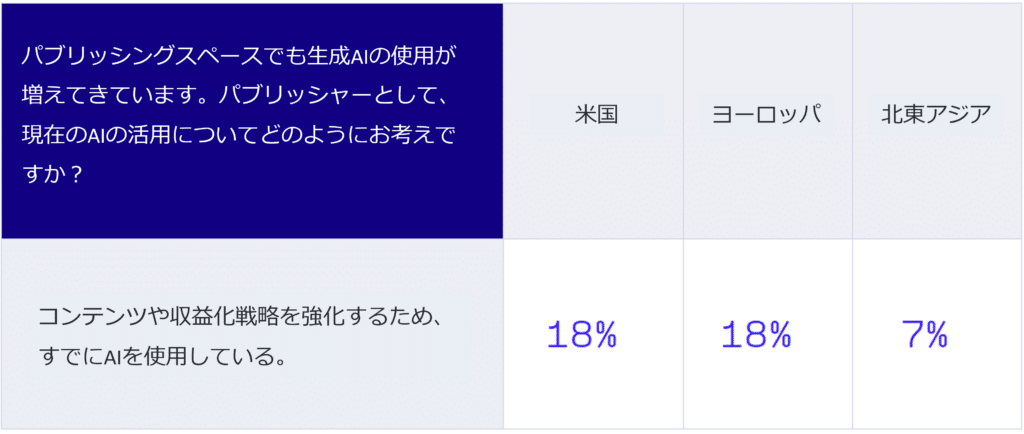Click the line すでにAIを使用している。
This screenshot has height=434, width=1024.
click(x=162, y=358)
